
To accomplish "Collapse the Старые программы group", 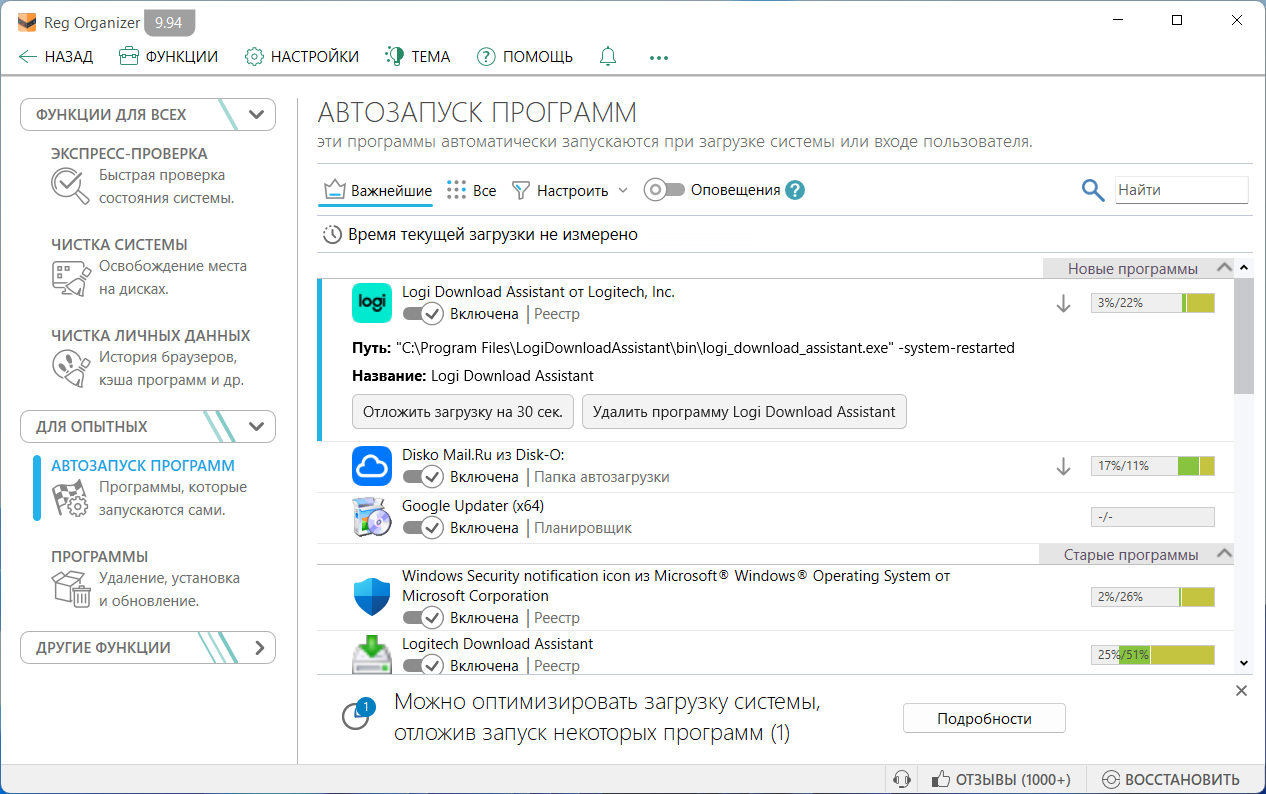I will 1138,554.
